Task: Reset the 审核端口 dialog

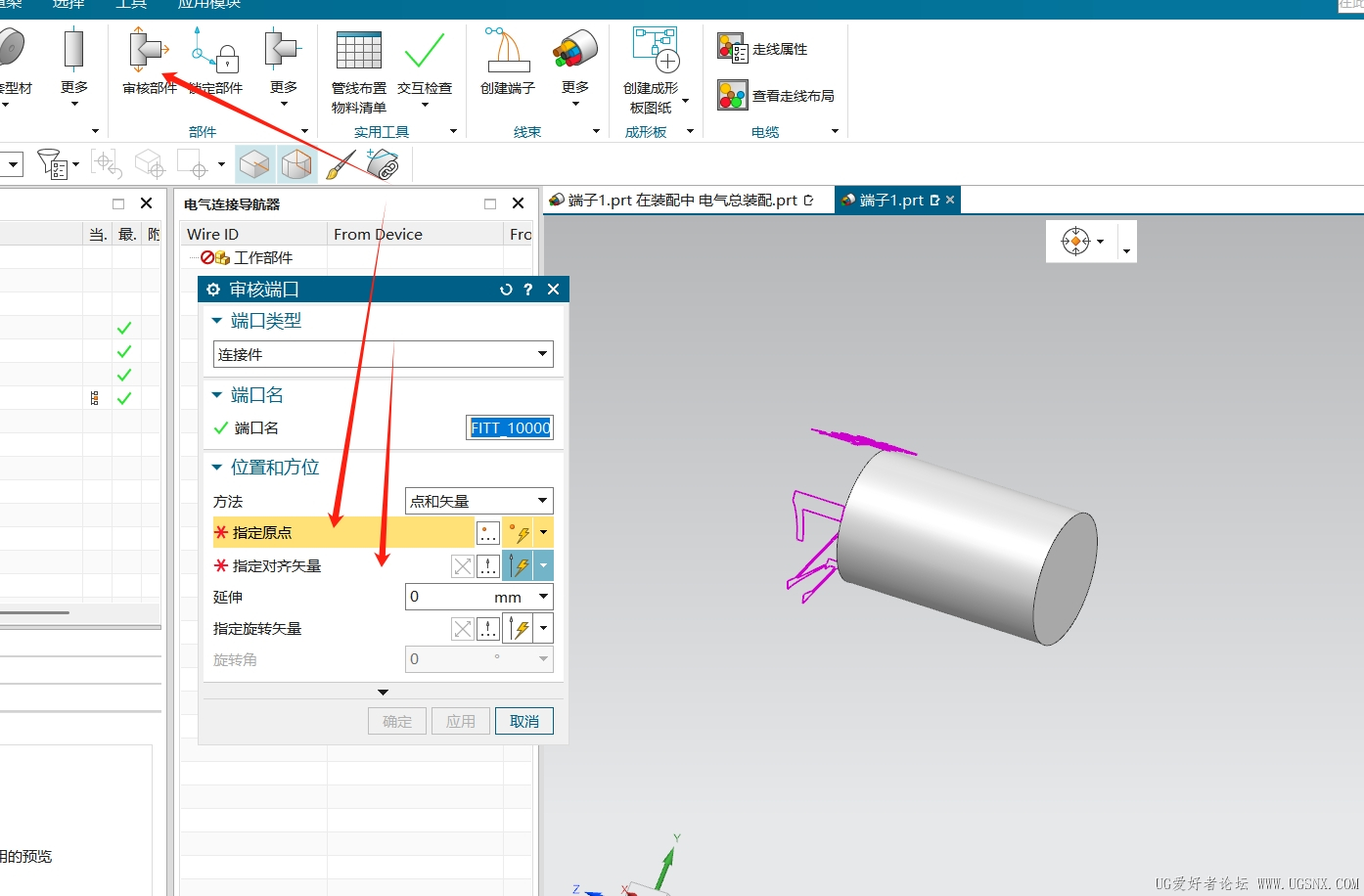Action: point(506,290)
